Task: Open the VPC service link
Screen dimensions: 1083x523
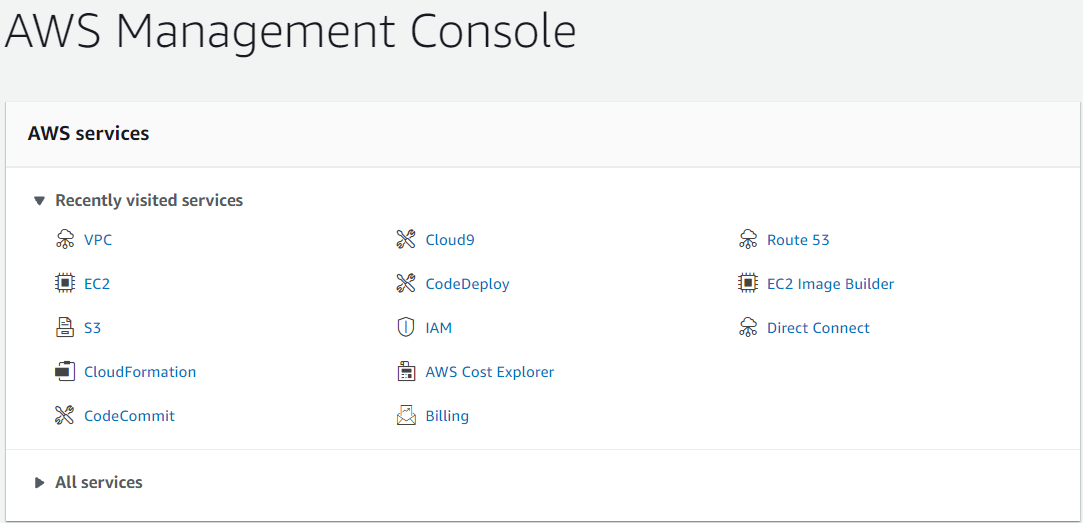Action: 98,240
